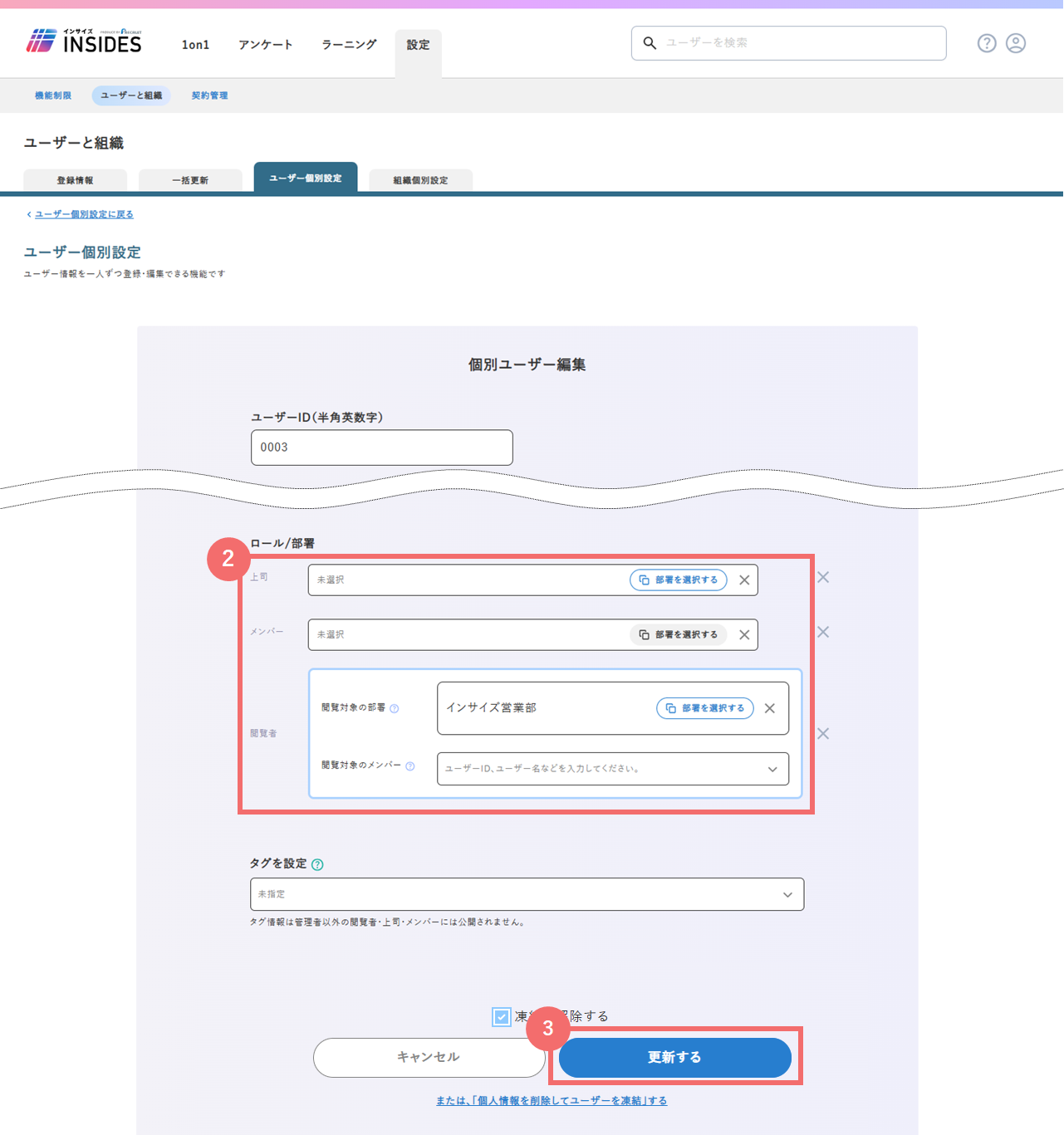
Task: Remove the 閲覧者 role row with outer X
Action: pyautogui.click(x=823, y=734)
